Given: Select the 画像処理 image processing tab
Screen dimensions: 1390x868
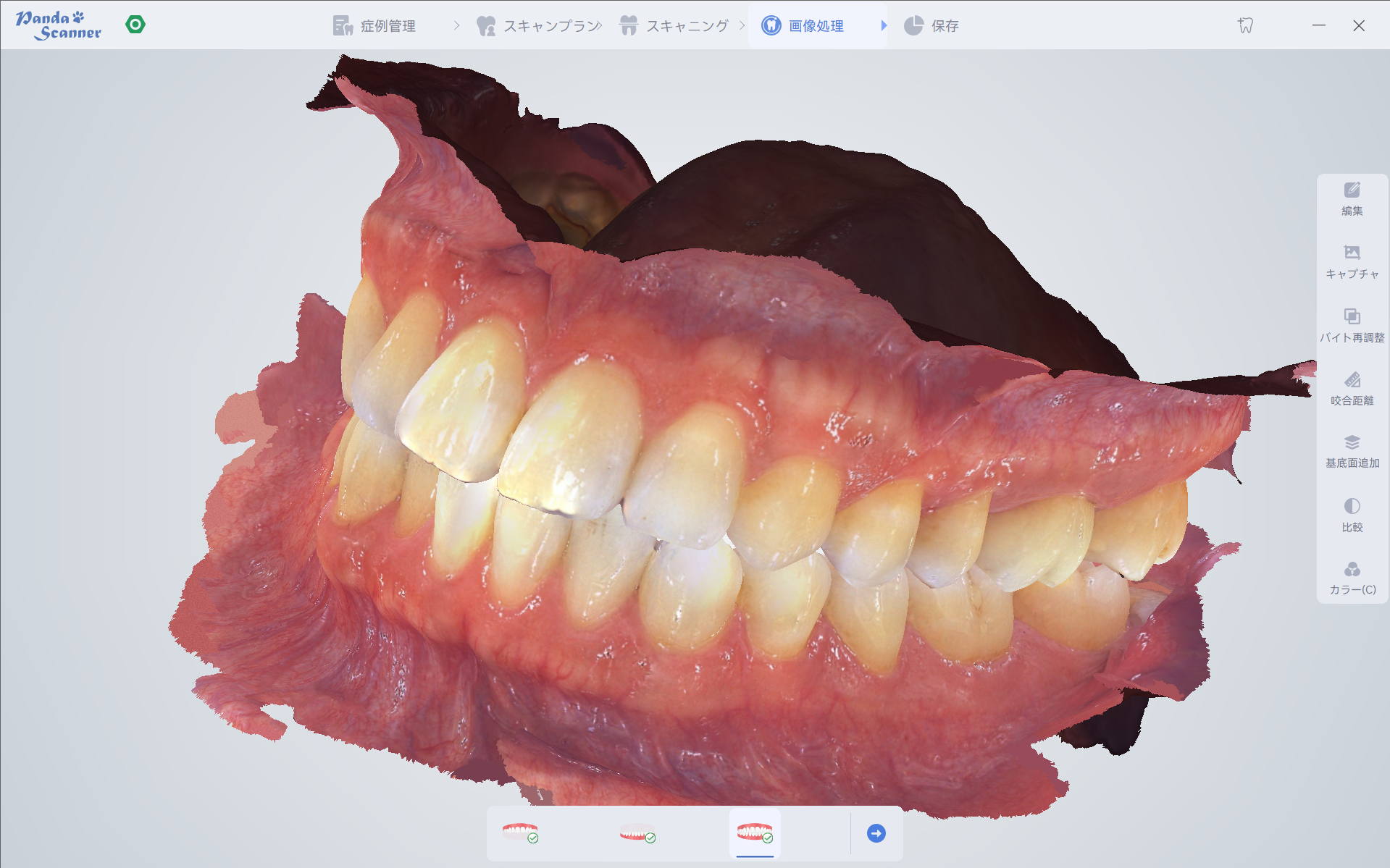Looking at the screenshot, I should (x=803, y=26).
